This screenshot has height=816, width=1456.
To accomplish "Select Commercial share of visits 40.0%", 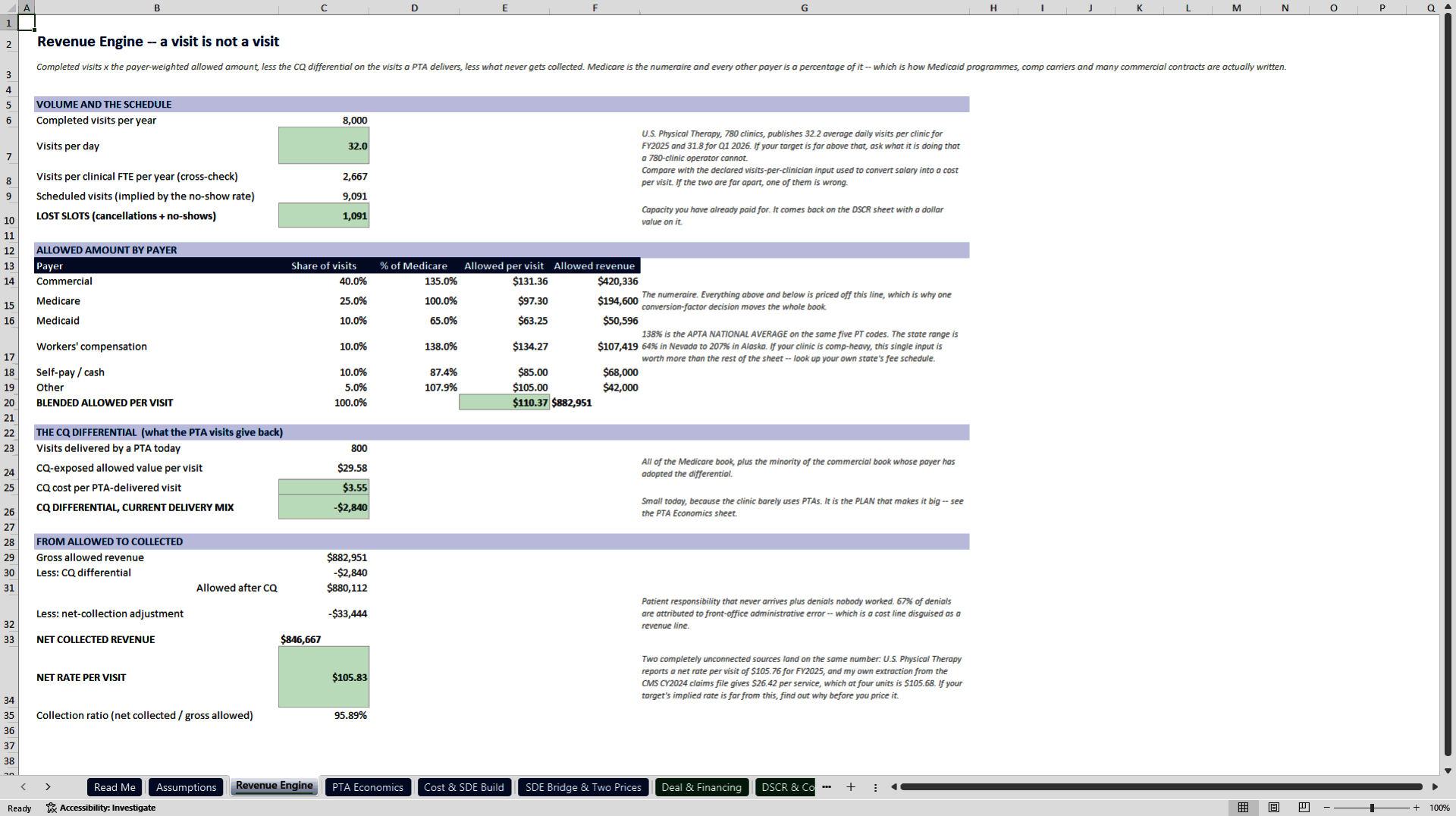I will click(x=324, y=281).
